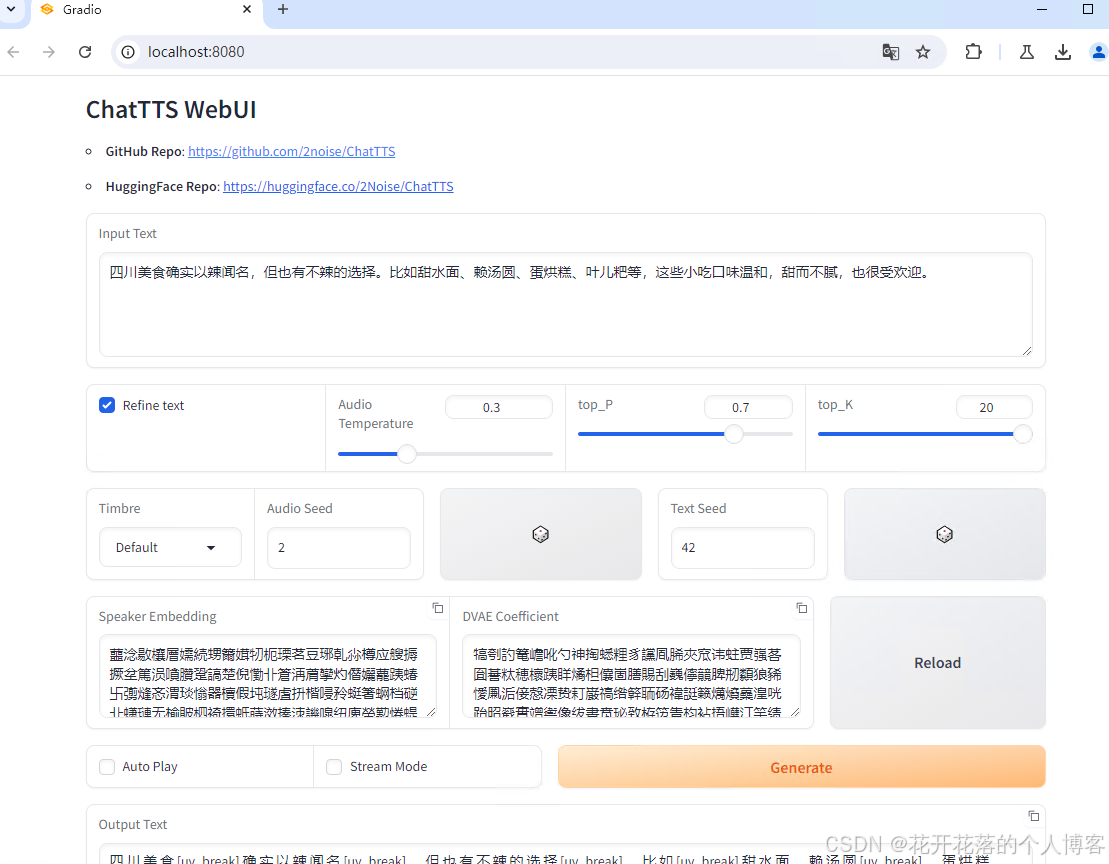This screenshot has height=864, width=1109.
Task: Roll the dice for a random Audio Seed
Action: pos(540,534)
